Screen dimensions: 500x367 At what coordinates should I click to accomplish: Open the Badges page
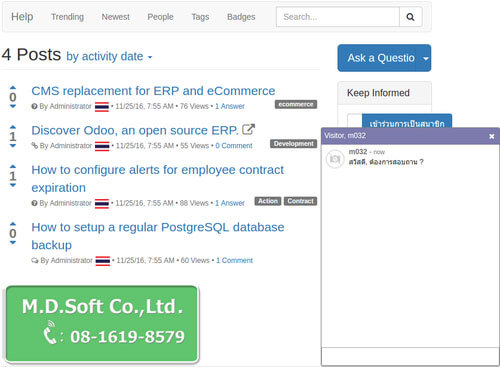241,17
